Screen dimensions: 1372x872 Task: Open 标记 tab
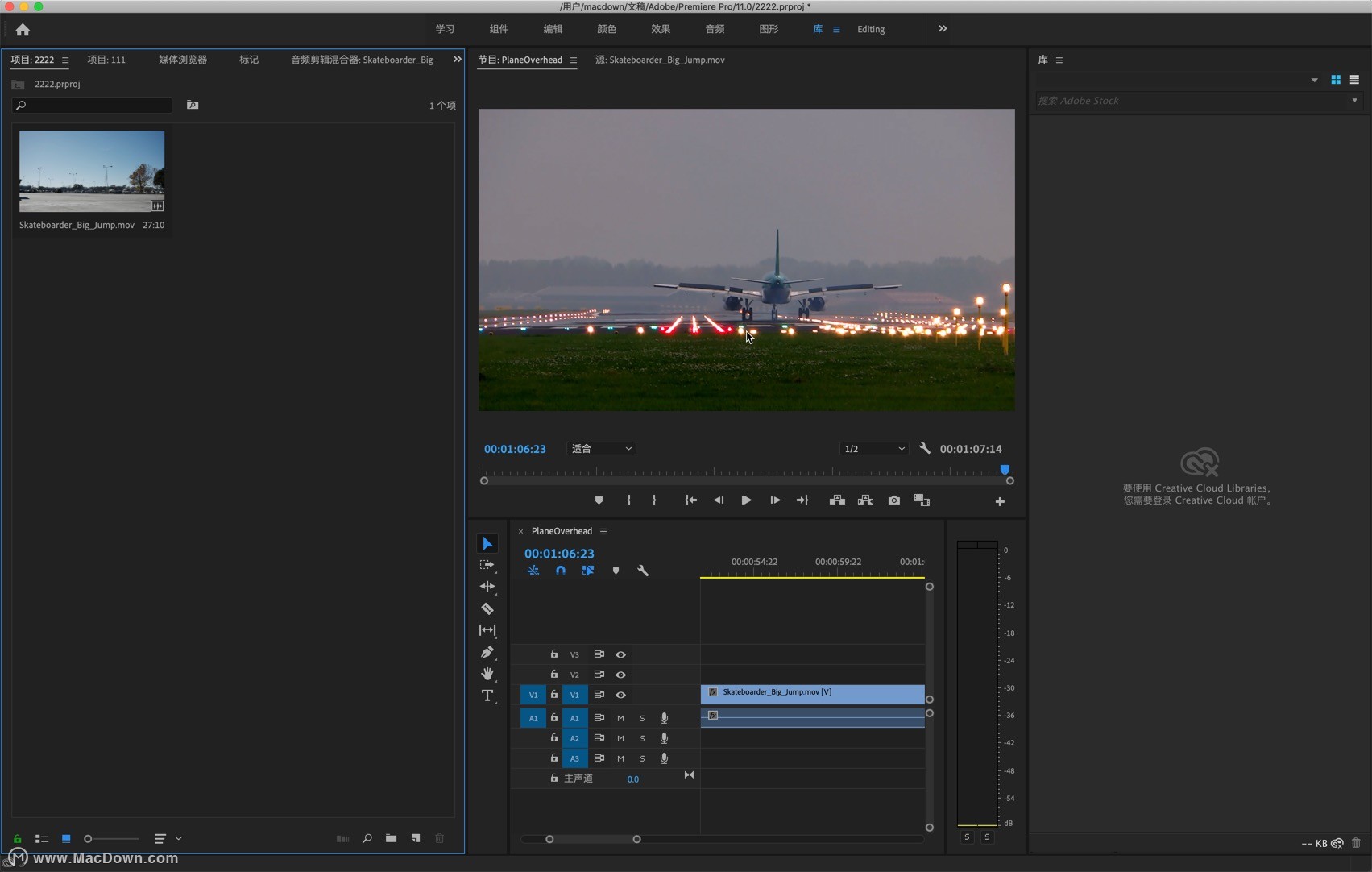pos(249,60)
